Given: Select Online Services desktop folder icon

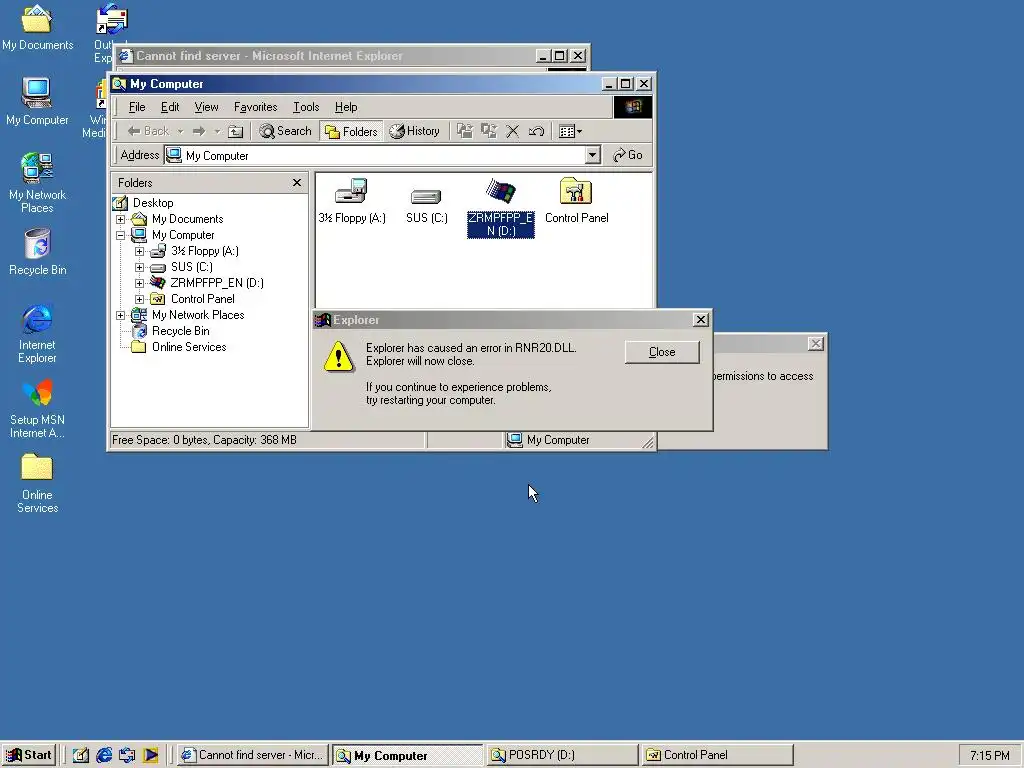Looking at the screenshot, I should click(37, 484).
